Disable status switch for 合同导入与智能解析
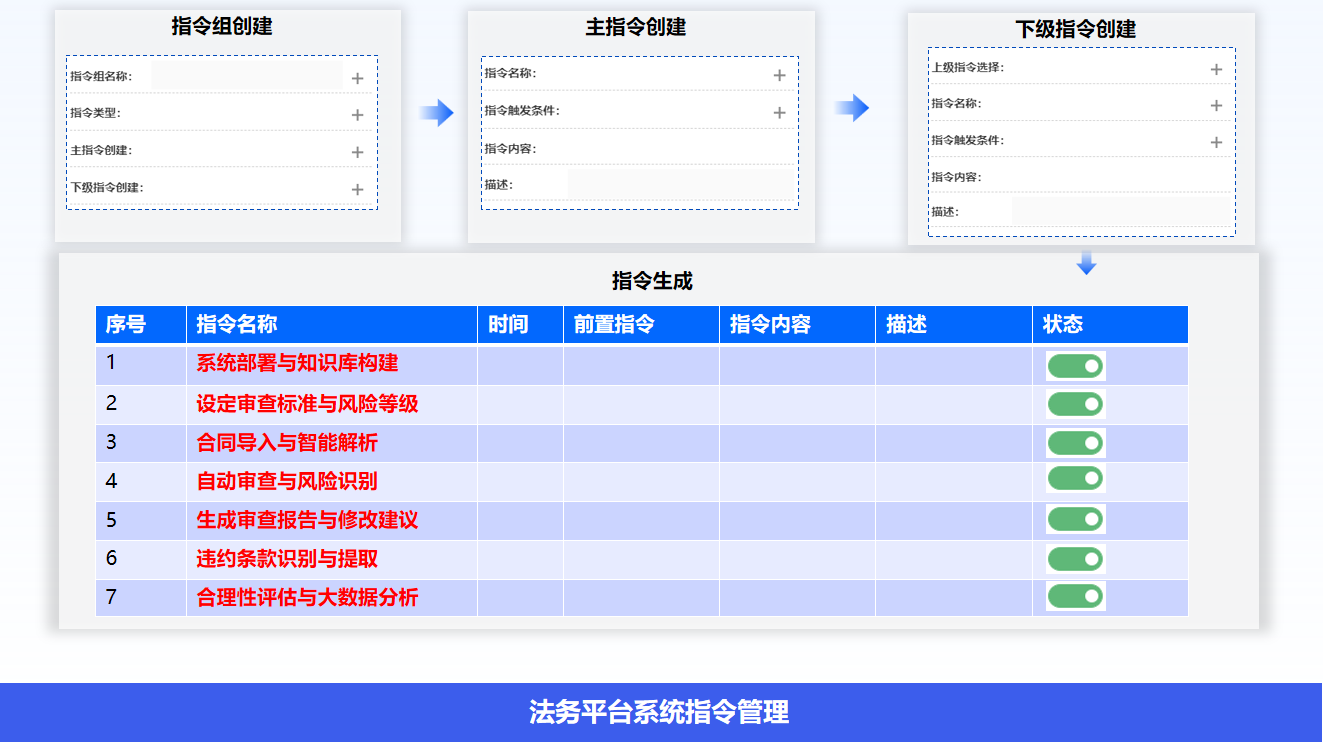 pyautogui.click(x=1075, y=443)
